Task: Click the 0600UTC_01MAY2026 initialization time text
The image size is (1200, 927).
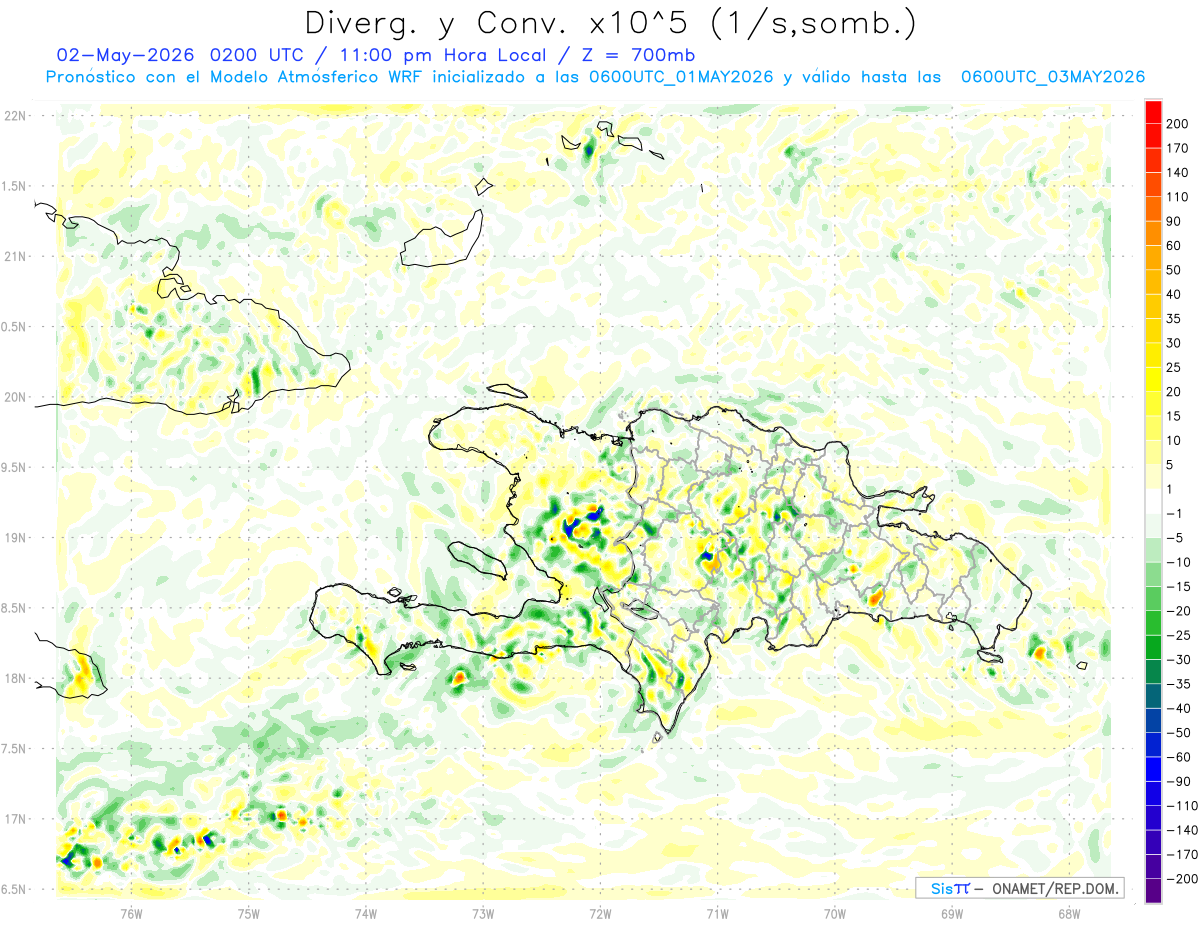Action: pos(681,77)
